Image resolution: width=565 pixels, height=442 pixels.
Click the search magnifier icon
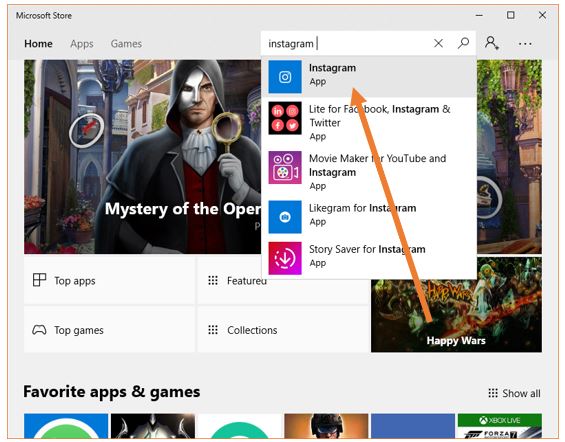[x=463, y=43]
